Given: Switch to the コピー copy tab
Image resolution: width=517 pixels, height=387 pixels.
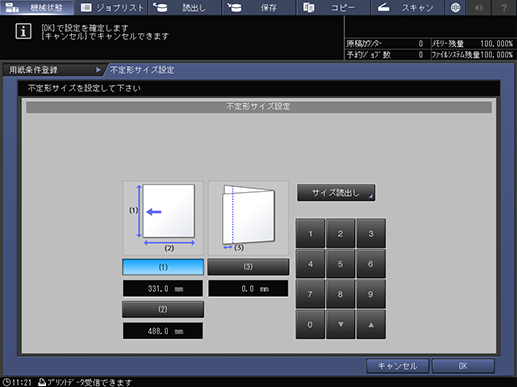Looking at the screenshot, I should click(333, 7).
